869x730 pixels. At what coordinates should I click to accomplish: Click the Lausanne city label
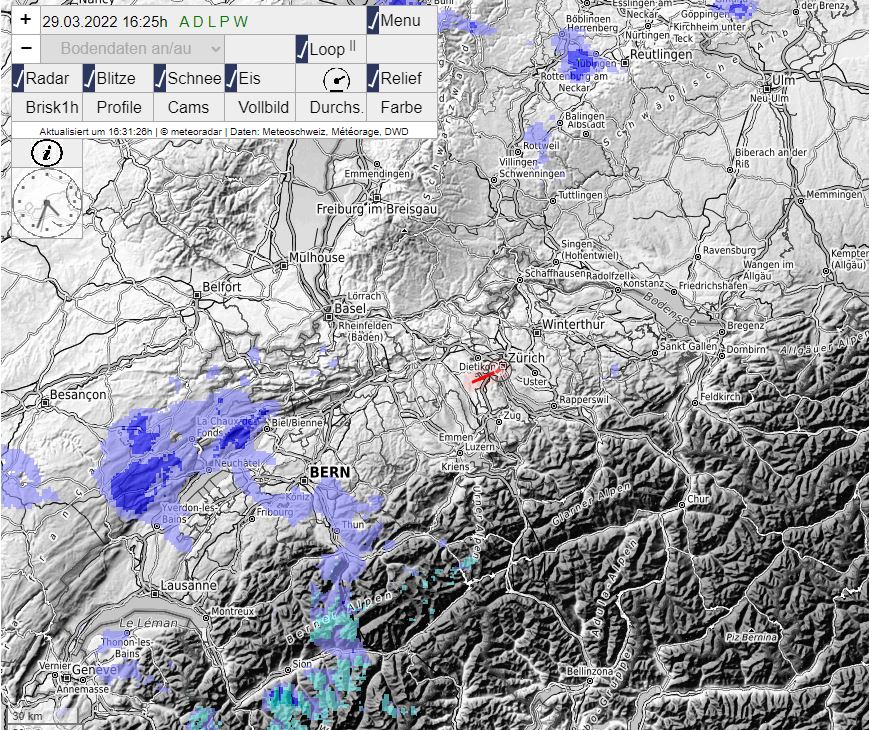189,585
